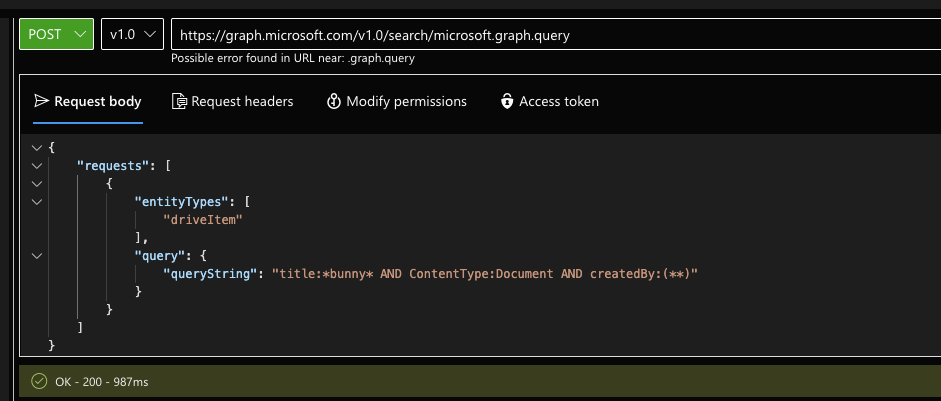
Task: Click the Access token lock icon
Action: (x=507, y=101)
